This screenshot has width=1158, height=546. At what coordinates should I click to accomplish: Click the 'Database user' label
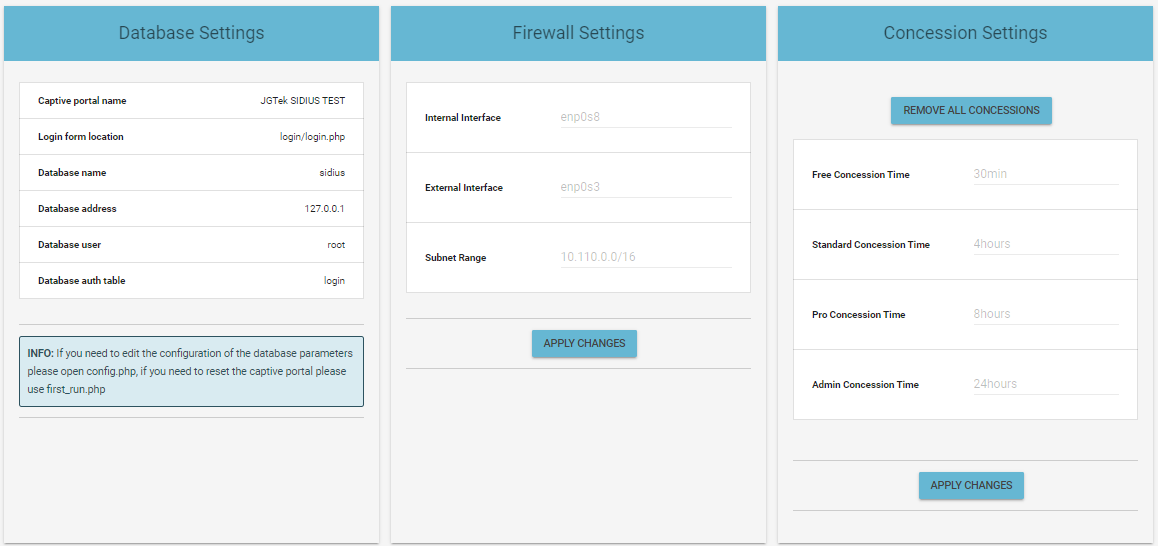click(x=69, y=245)
